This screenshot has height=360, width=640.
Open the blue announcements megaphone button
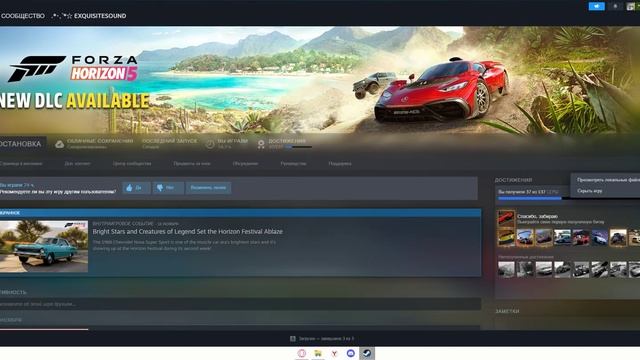(x=596, y=6)
